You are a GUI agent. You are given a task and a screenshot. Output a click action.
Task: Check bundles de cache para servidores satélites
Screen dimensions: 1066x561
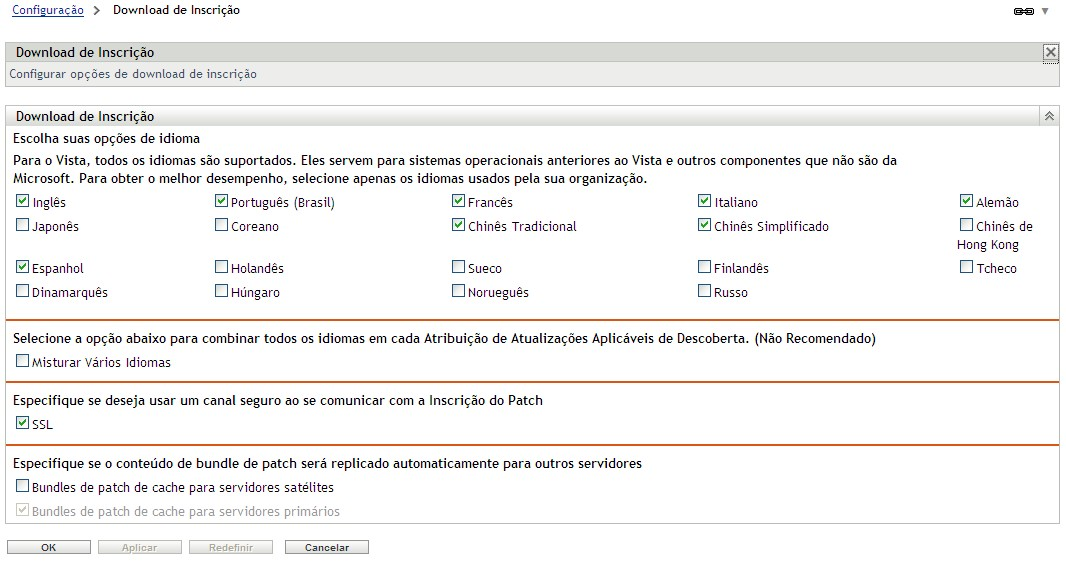[22, 486]
